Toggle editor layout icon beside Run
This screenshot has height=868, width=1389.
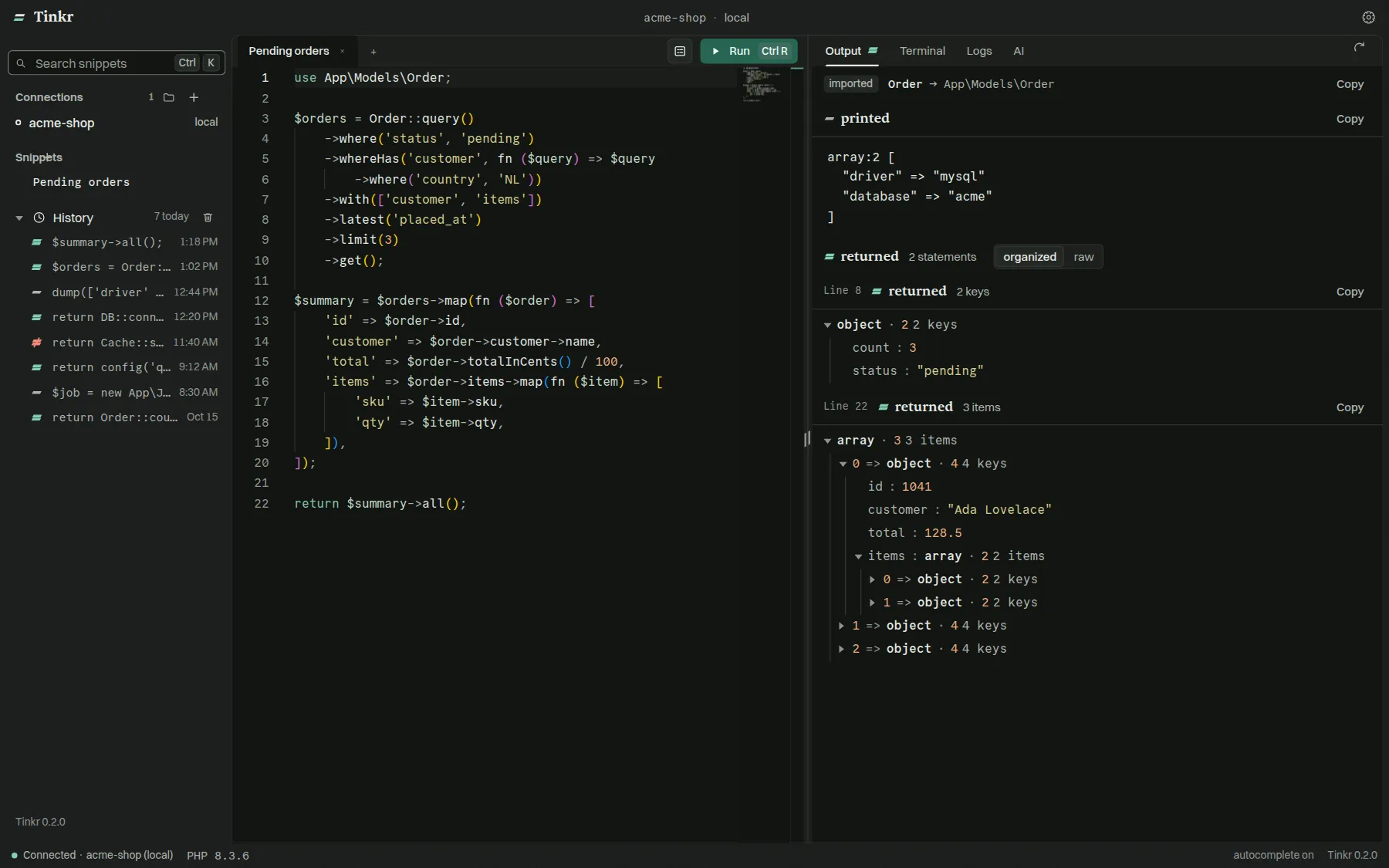[x=680, y=51]
